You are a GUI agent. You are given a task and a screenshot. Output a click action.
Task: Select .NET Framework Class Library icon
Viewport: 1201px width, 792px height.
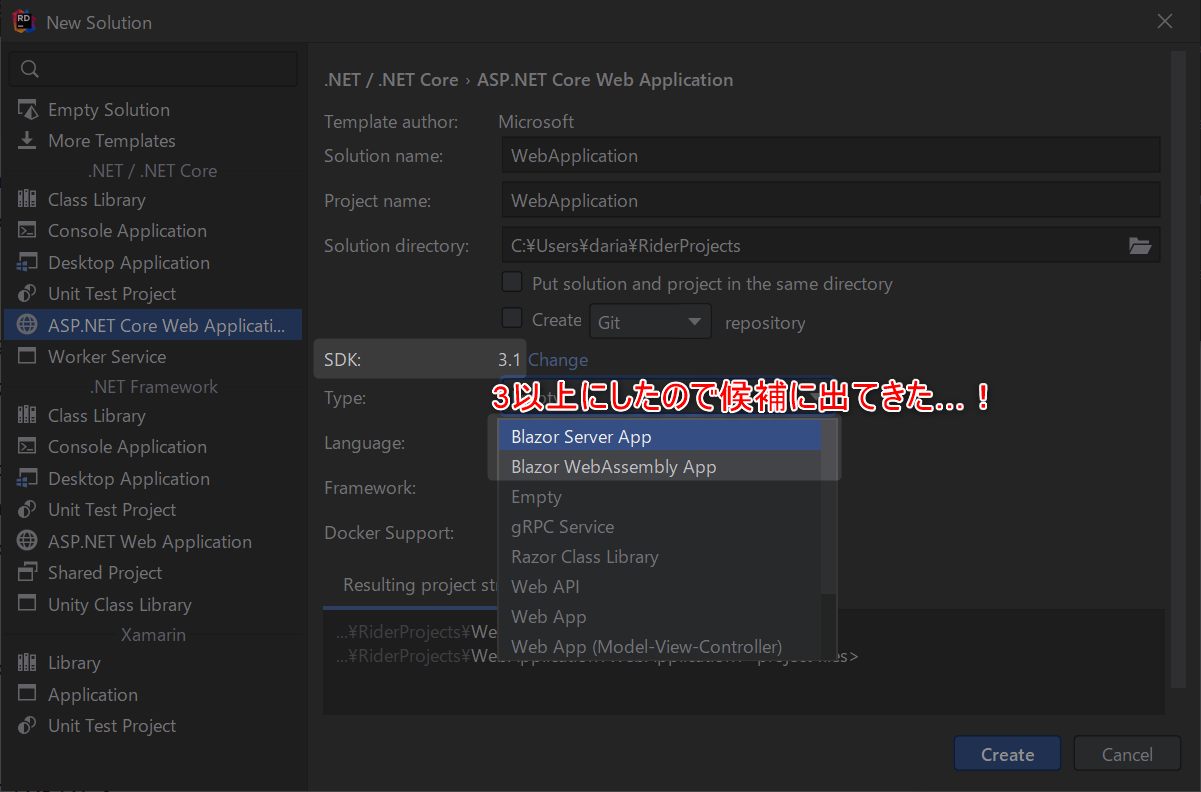[x=28, y=415]
